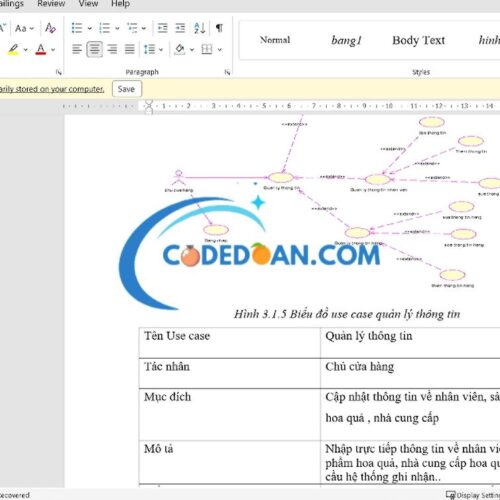Image resolution: width=500 pixels, height=500 pixels.
Task: Click the horizontal ruler at mark 7
Action: (x=313, y=106)
